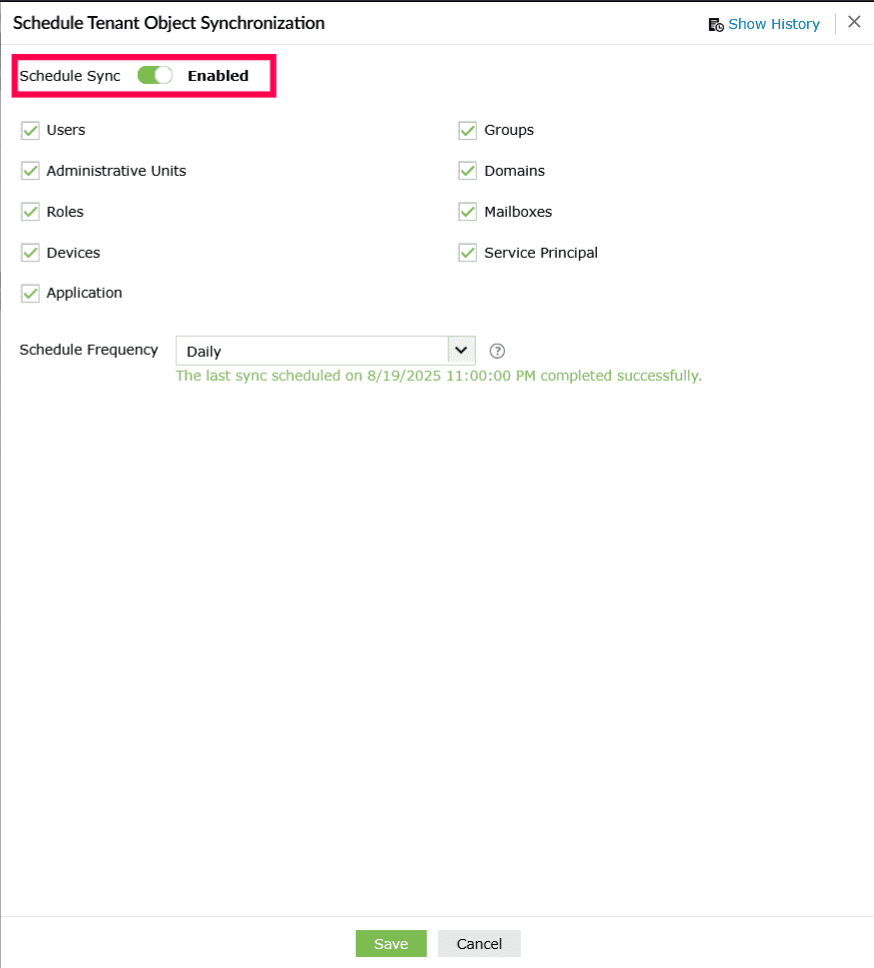Open the Show History link
The image size is (874, 968).
[x=773, y=24]
